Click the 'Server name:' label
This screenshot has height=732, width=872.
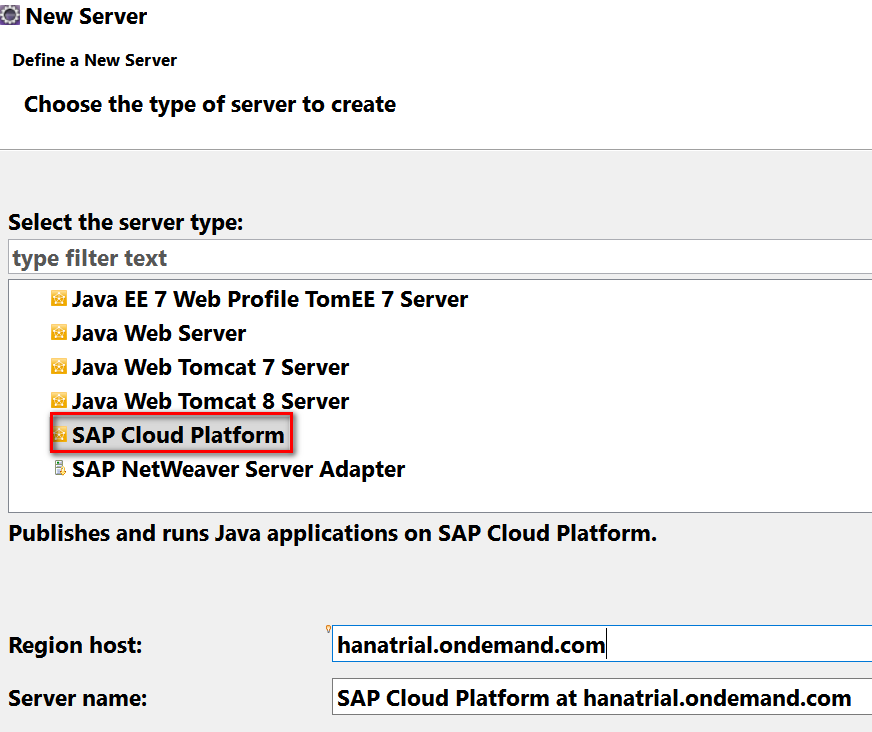[x=77, y=698]
